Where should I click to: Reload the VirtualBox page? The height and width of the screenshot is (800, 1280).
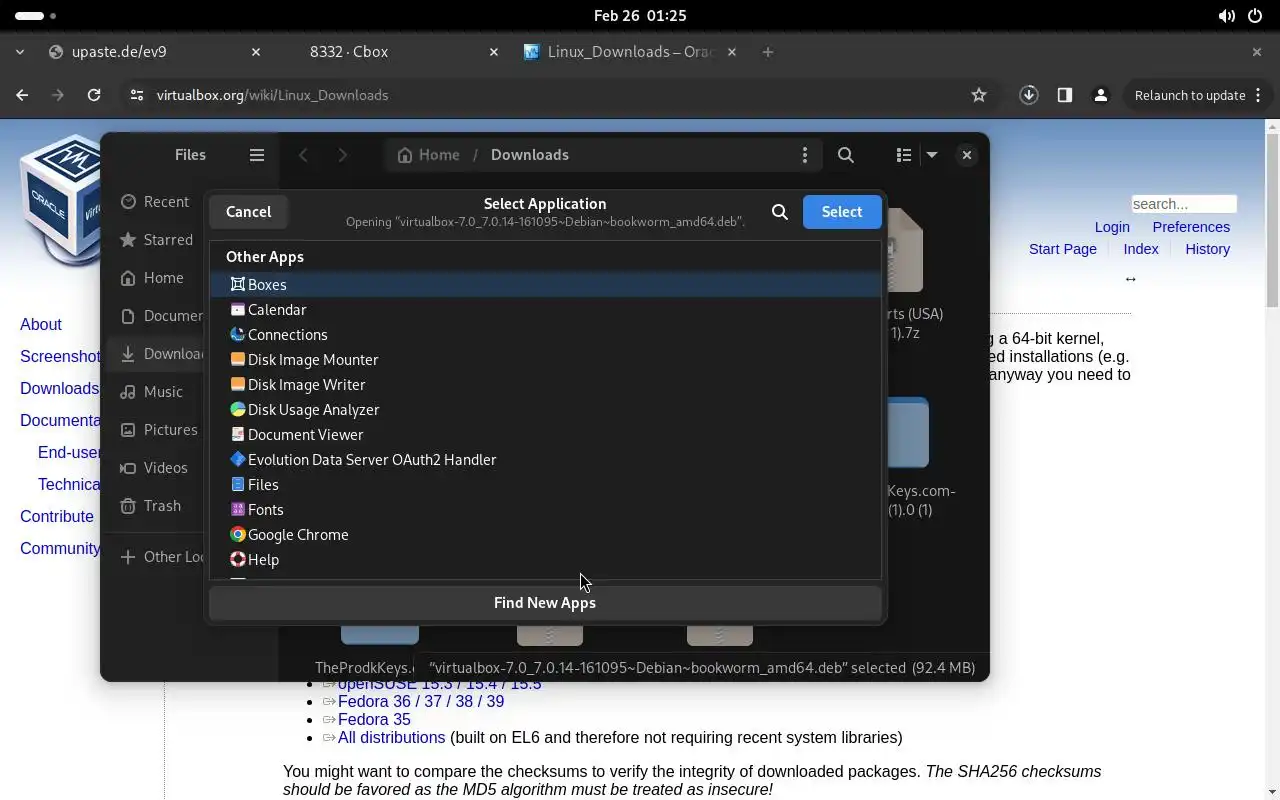tap(94, 95)
